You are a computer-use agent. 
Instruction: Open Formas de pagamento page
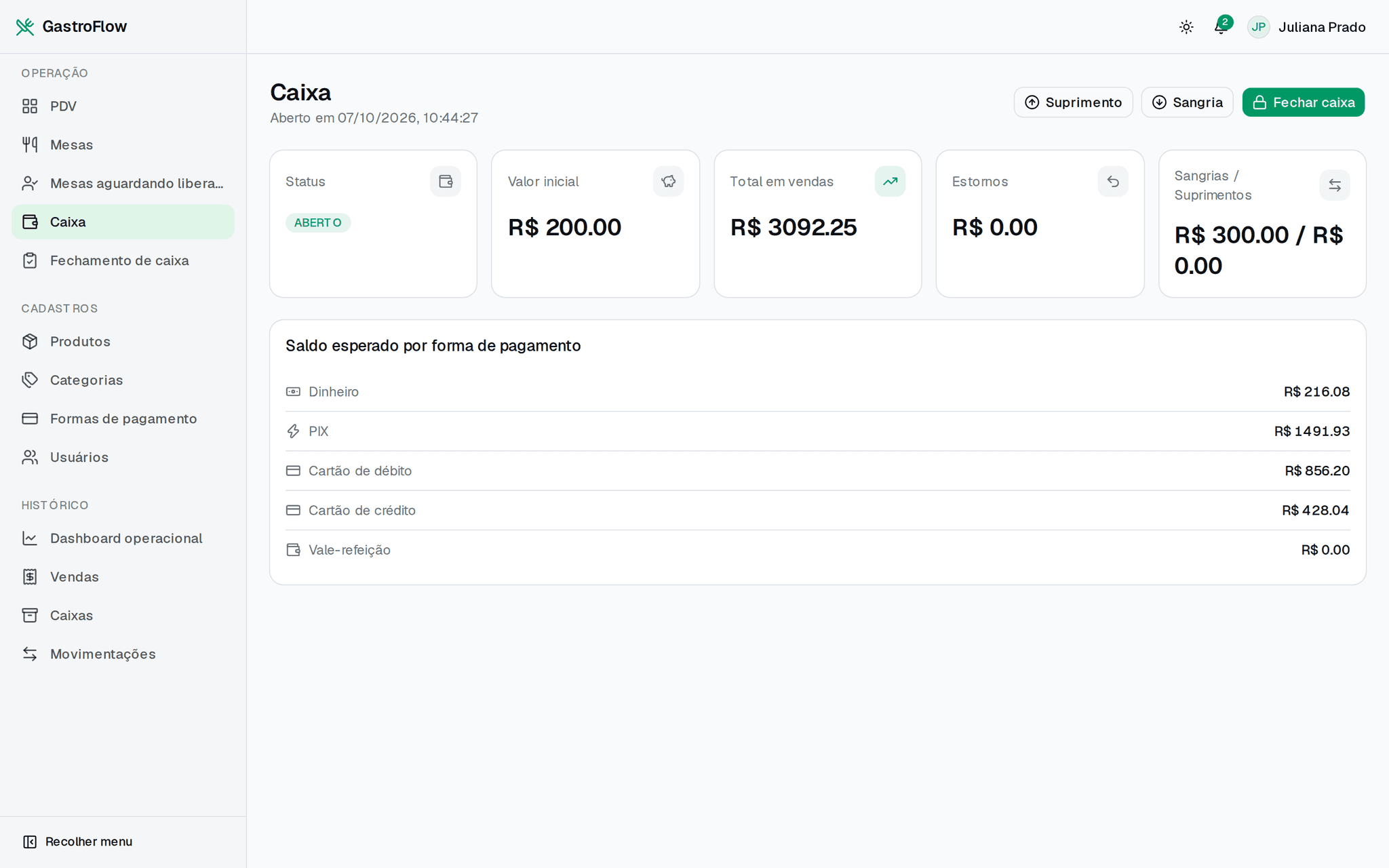(123, 418)
